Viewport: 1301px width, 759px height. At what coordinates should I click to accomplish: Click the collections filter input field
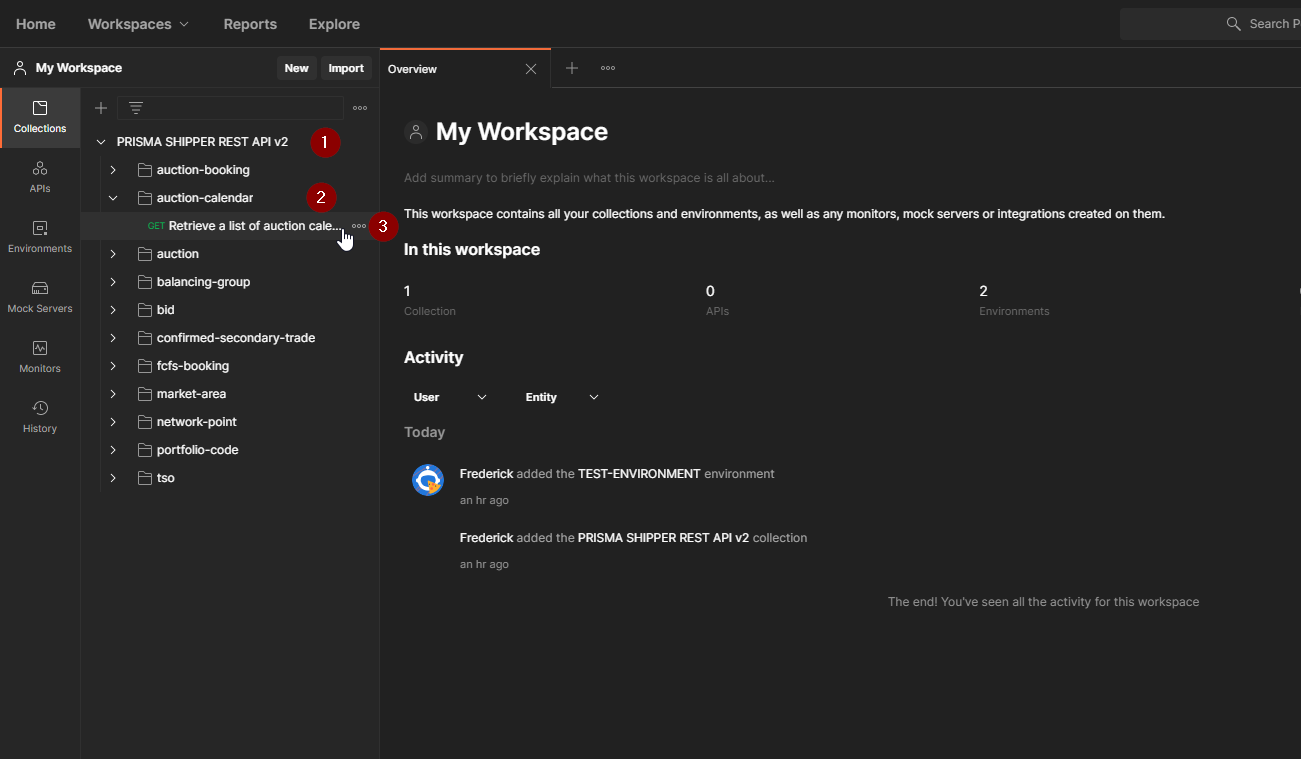pyautogui.click(x=240, y=108)
